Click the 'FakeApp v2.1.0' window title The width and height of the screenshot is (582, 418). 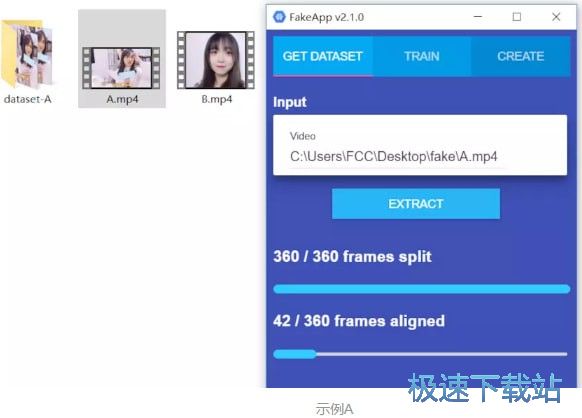tap(327, 17)
